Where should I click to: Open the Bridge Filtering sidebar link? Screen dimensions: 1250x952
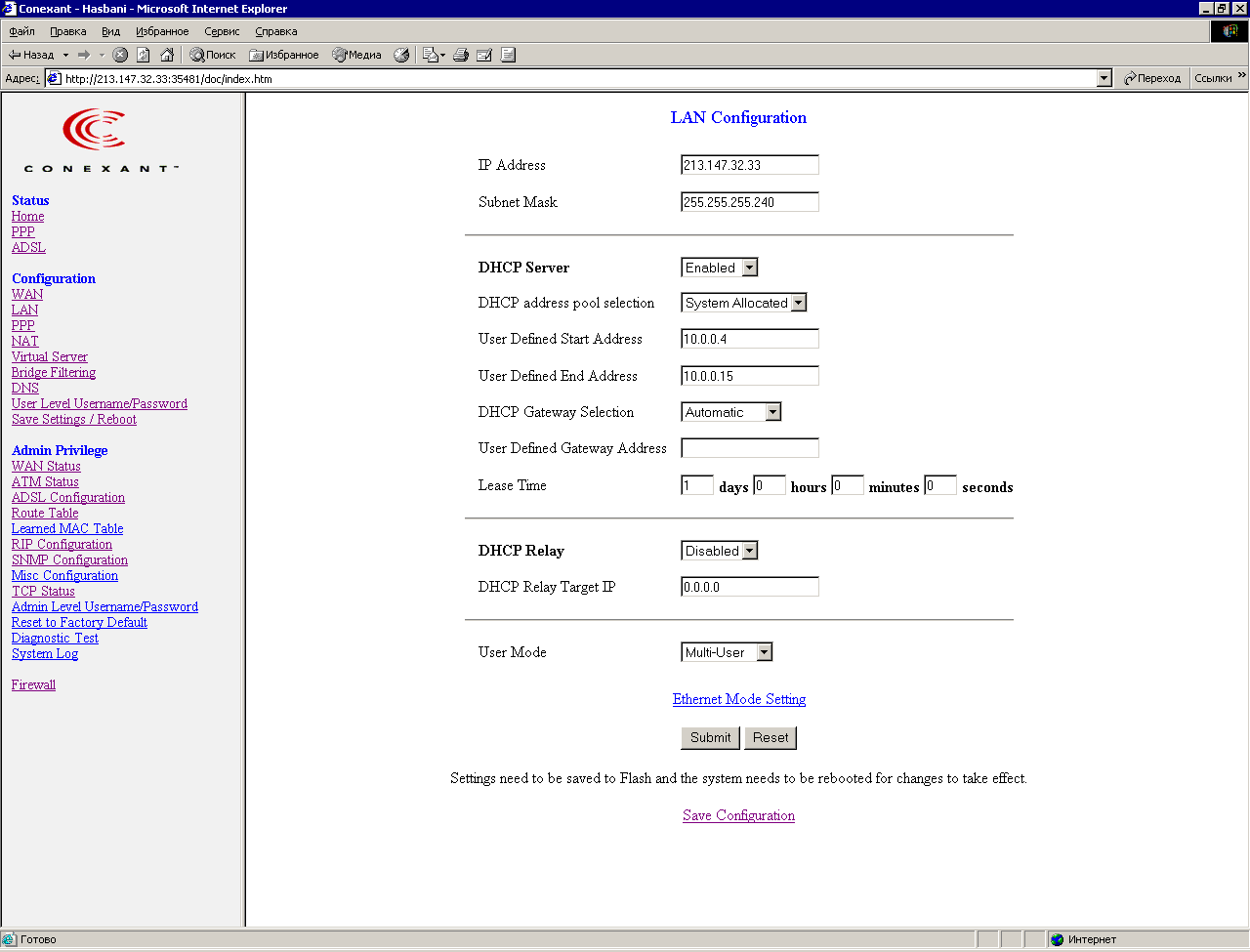coord(54,372)
